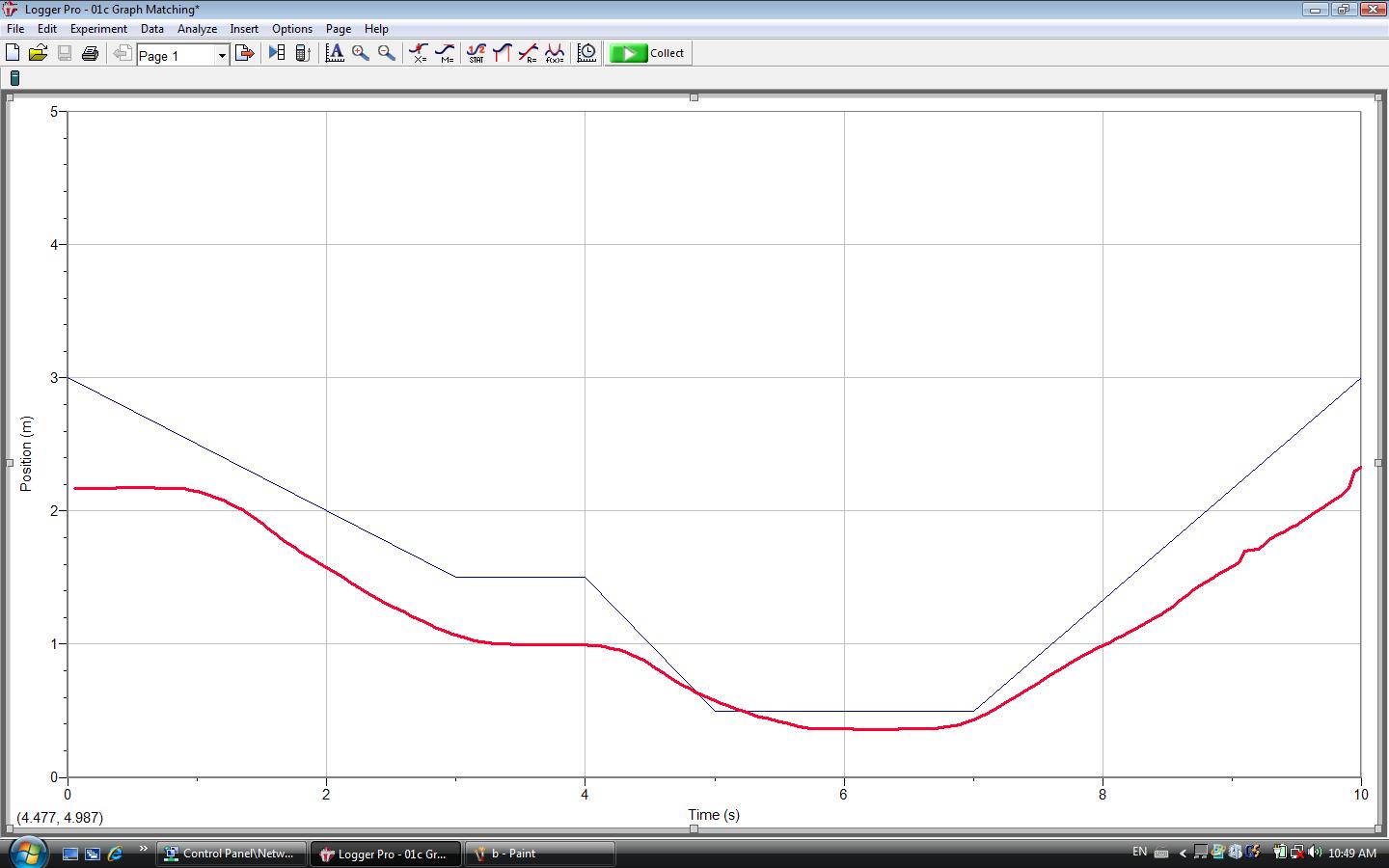Open the Page 1 dropdown list

point(222,55)
